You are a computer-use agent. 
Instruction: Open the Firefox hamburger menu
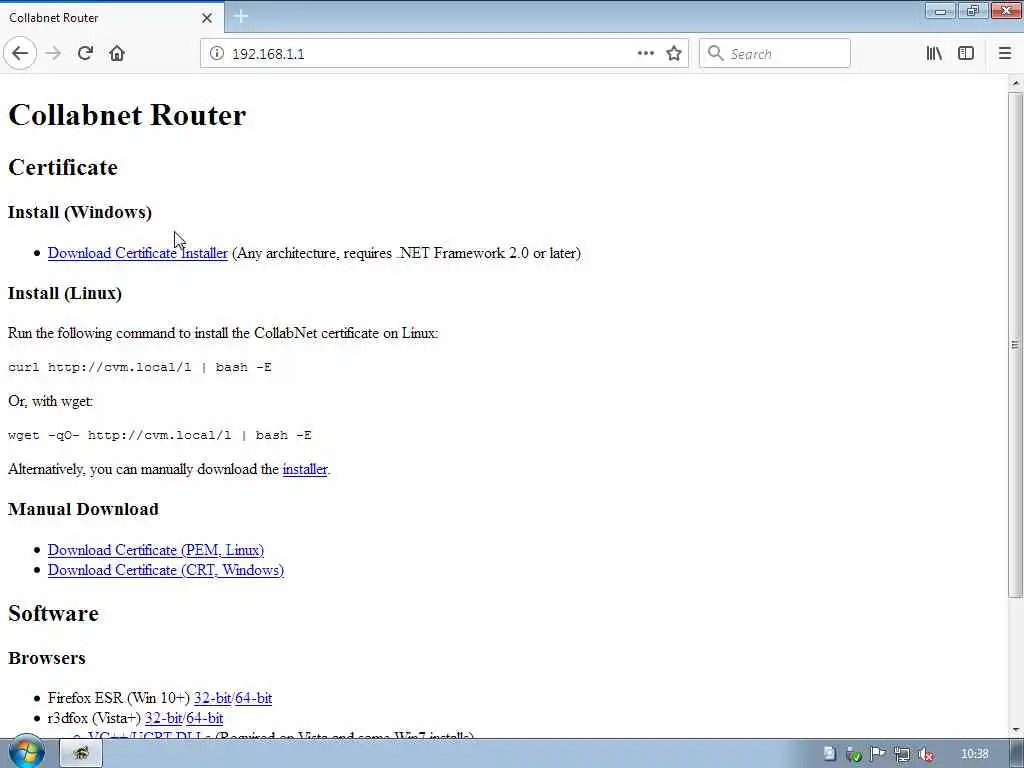(x=1004, y=54)
